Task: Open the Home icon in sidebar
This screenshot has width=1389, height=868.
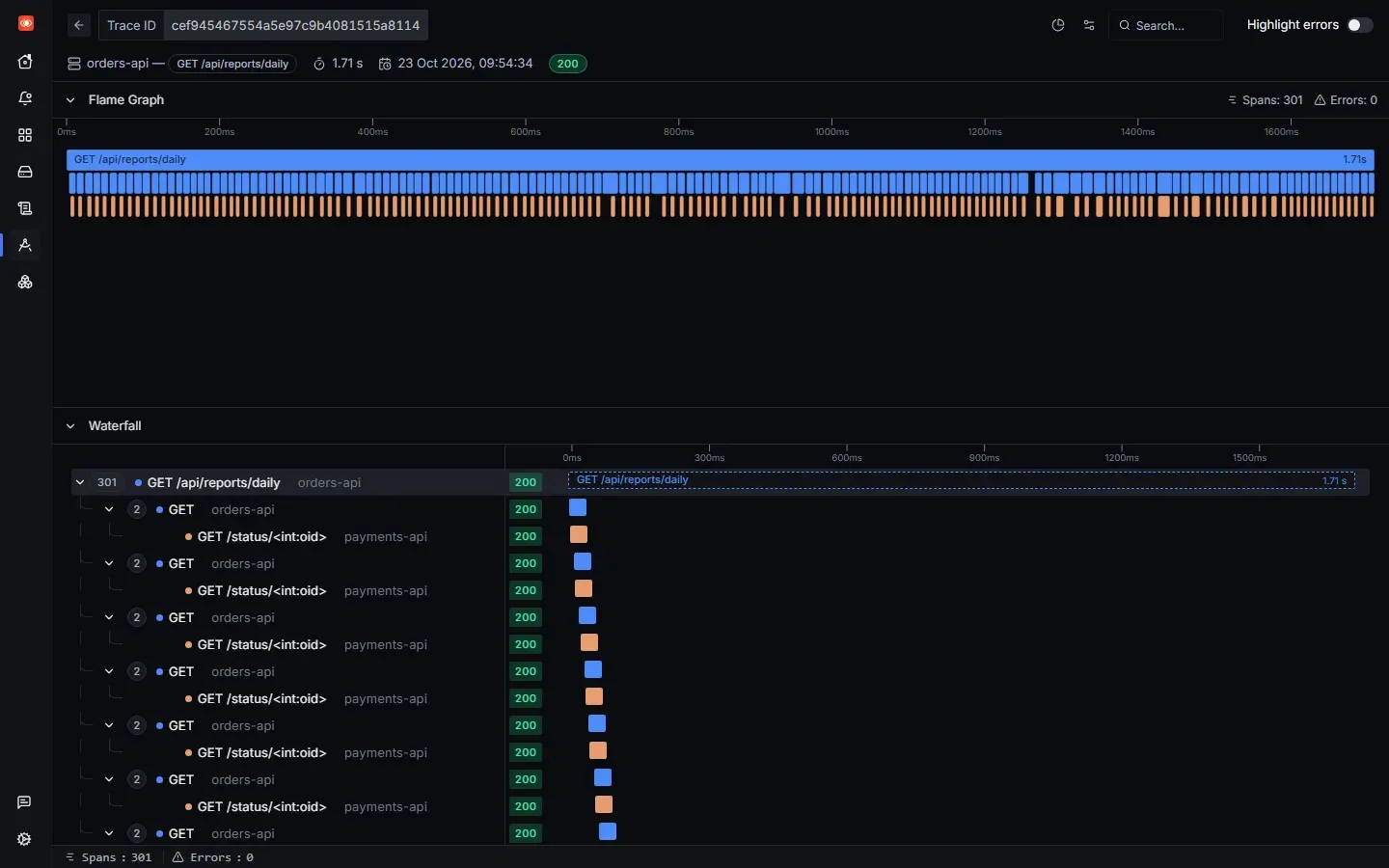Action: (x=25, y=62)
